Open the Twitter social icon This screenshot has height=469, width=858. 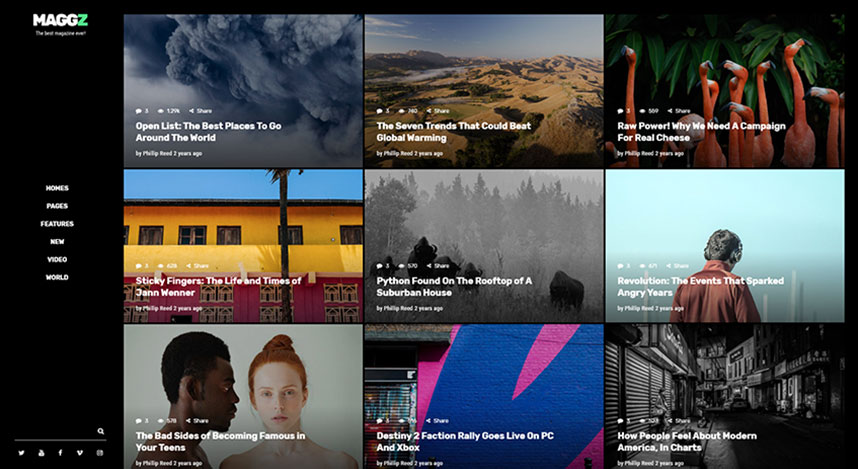click(21, 453)
